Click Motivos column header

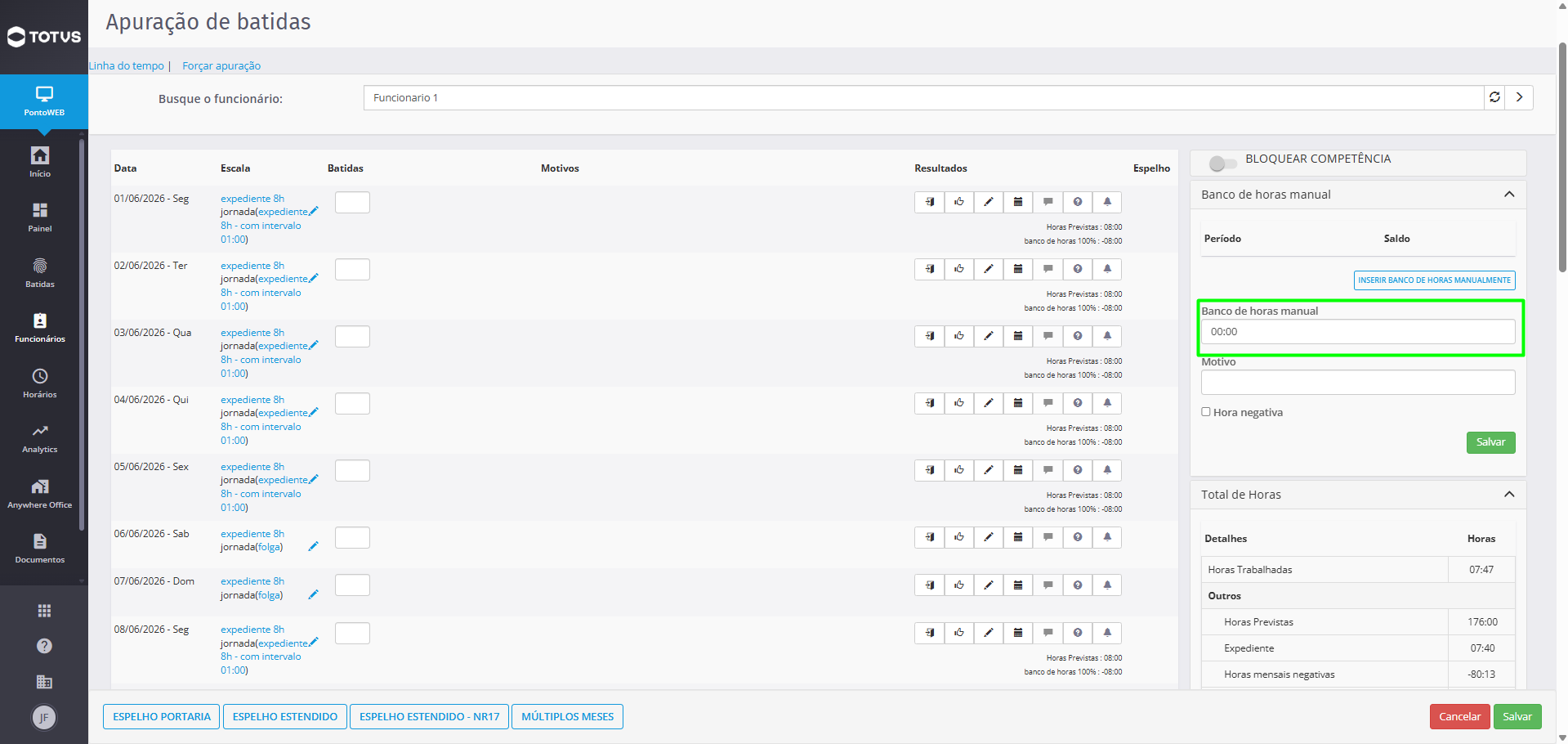pyautogui.click(x=560, y=168)
